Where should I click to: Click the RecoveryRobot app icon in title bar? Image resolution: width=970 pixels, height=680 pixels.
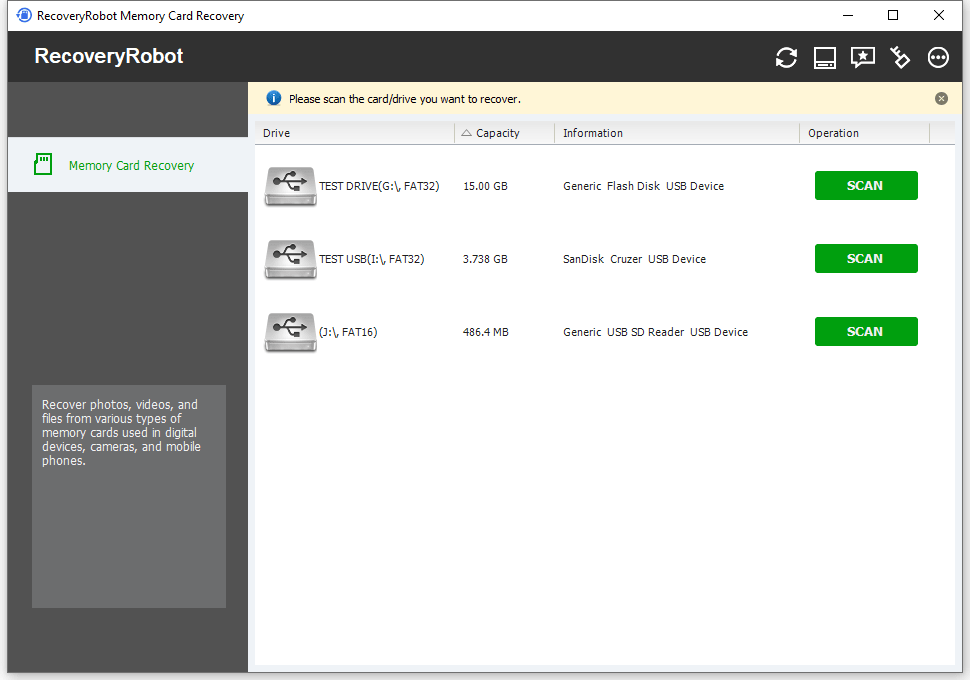tap(22, 15)
